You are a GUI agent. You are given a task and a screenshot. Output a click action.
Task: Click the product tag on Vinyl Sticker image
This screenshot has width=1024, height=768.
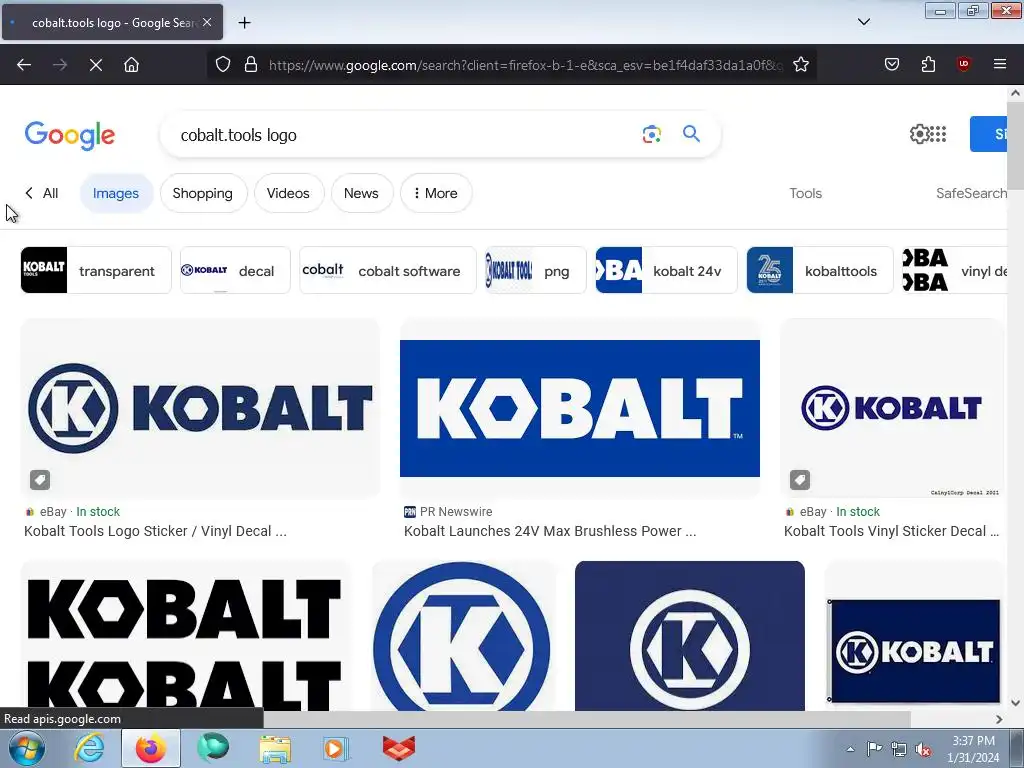click(799, 480)
